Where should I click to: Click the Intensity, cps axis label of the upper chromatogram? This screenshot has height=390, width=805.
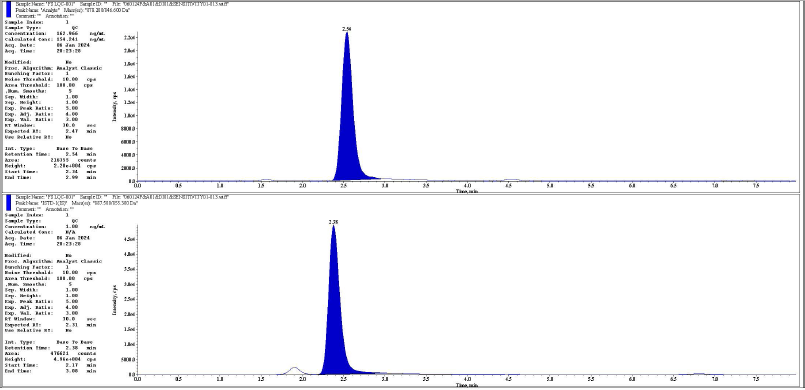point(115,106)
